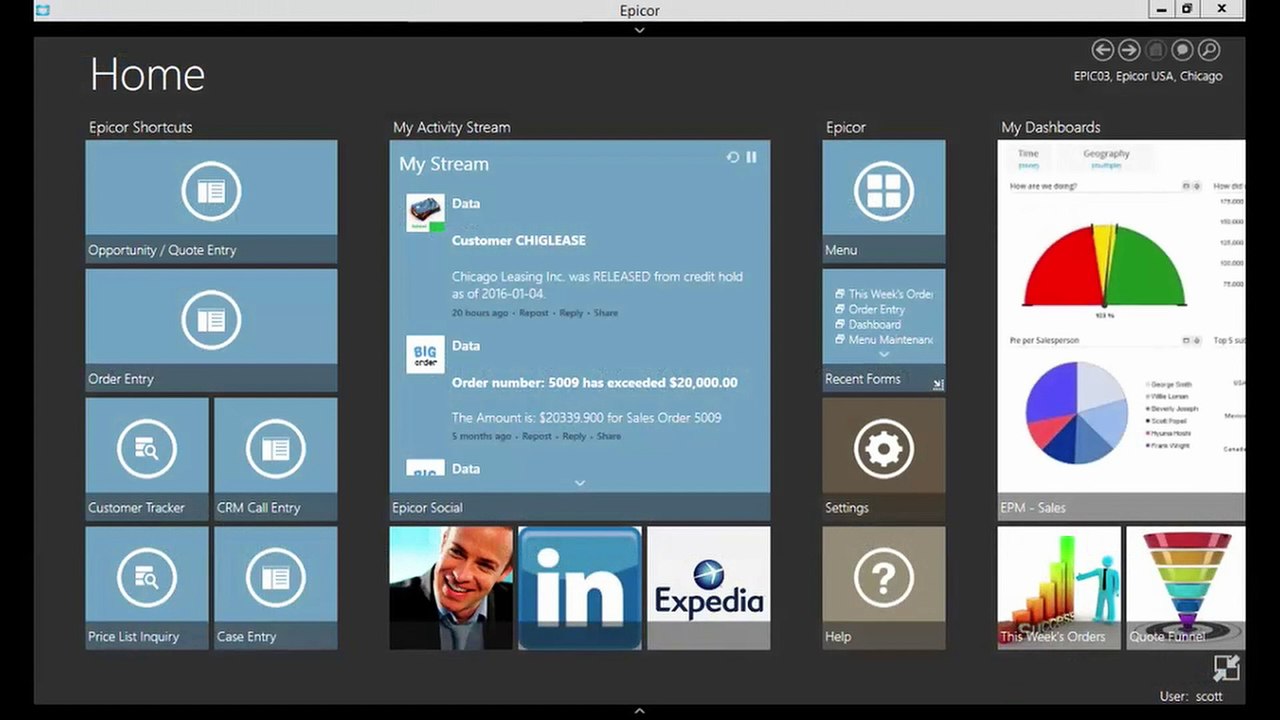Click the EPIC03, Epicor USA, Chicago text
Image resolution: width=1280 pixels, height=720 pixels.
tap(1148, 76)
